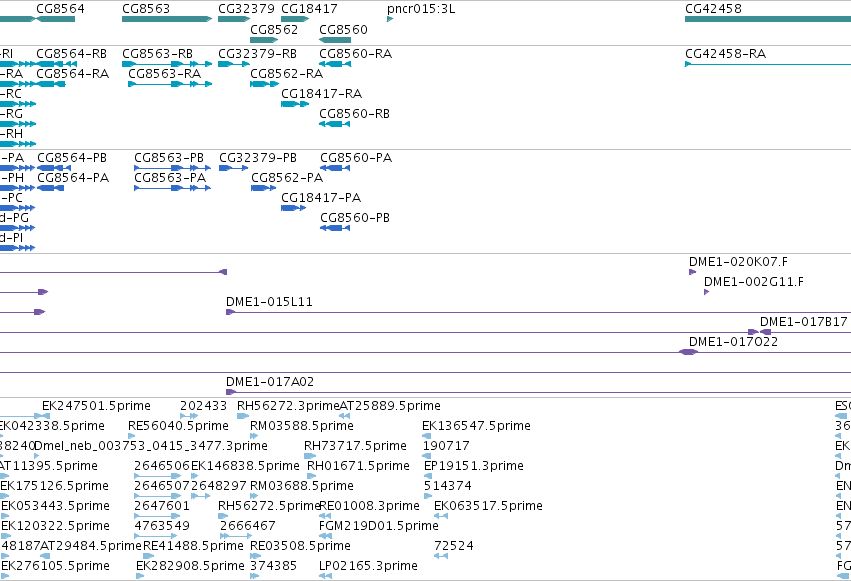Select protein CG8560-PA label
Viewport: 851px width, 581px height.
pos(356,158)
